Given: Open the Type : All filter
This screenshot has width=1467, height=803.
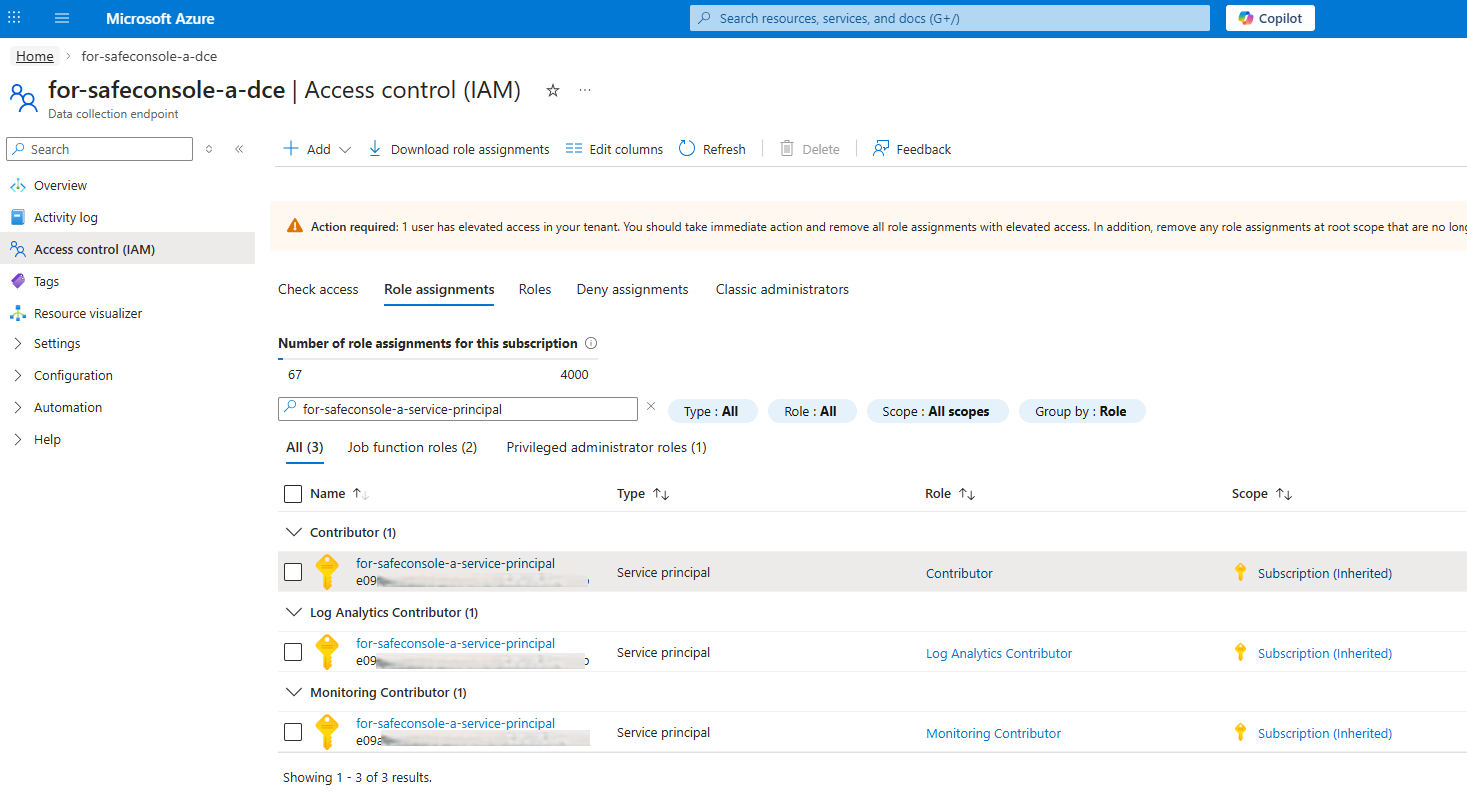Looking at the screenshot, I should click(712, 411).
